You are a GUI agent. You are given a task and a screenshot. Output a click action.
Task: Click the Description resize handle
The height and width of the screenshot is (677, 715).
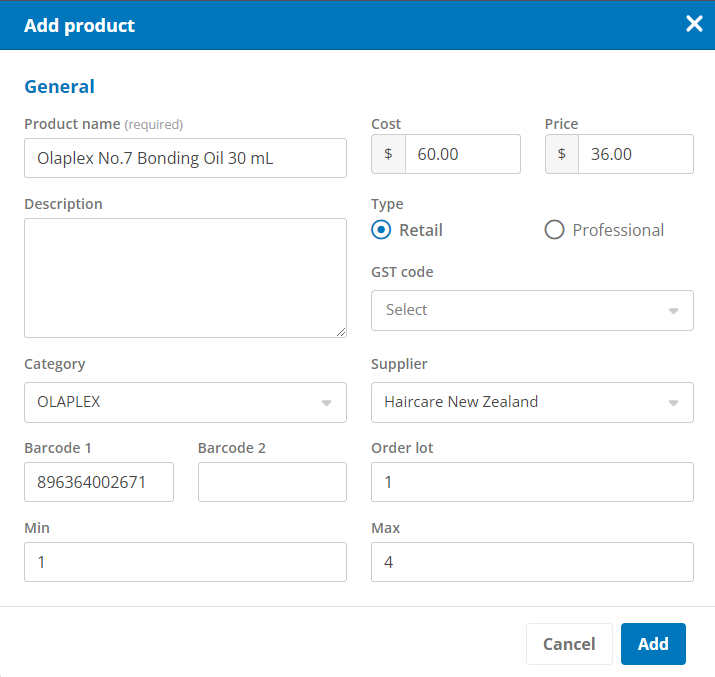(x=341, y=332)
